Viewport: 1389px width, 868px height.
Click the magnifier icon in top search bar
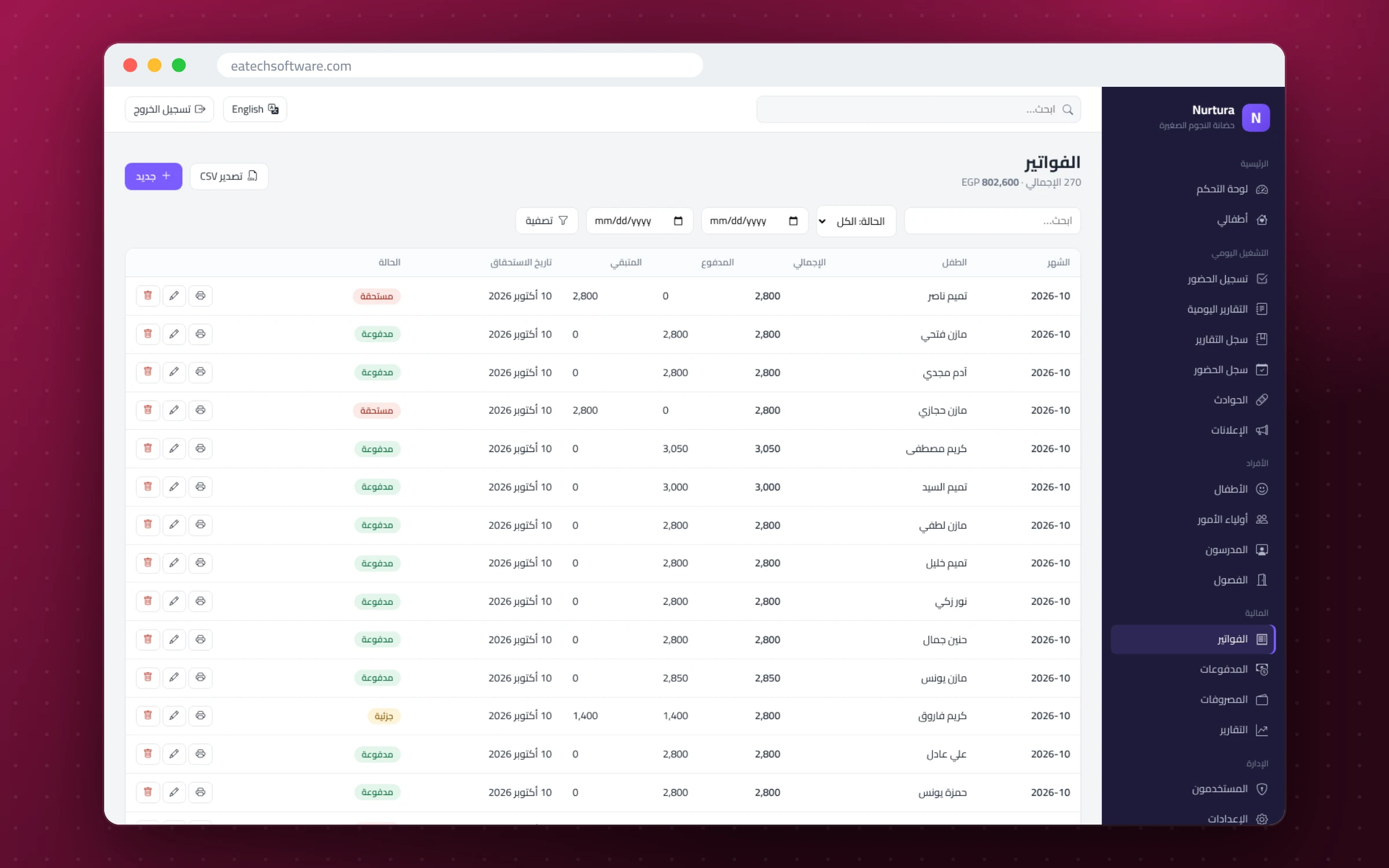1068,109
